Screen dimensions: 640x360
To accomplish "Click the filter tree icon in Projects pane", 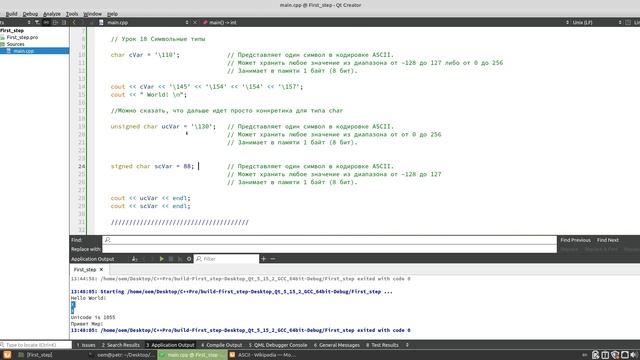I will [37, 22].
